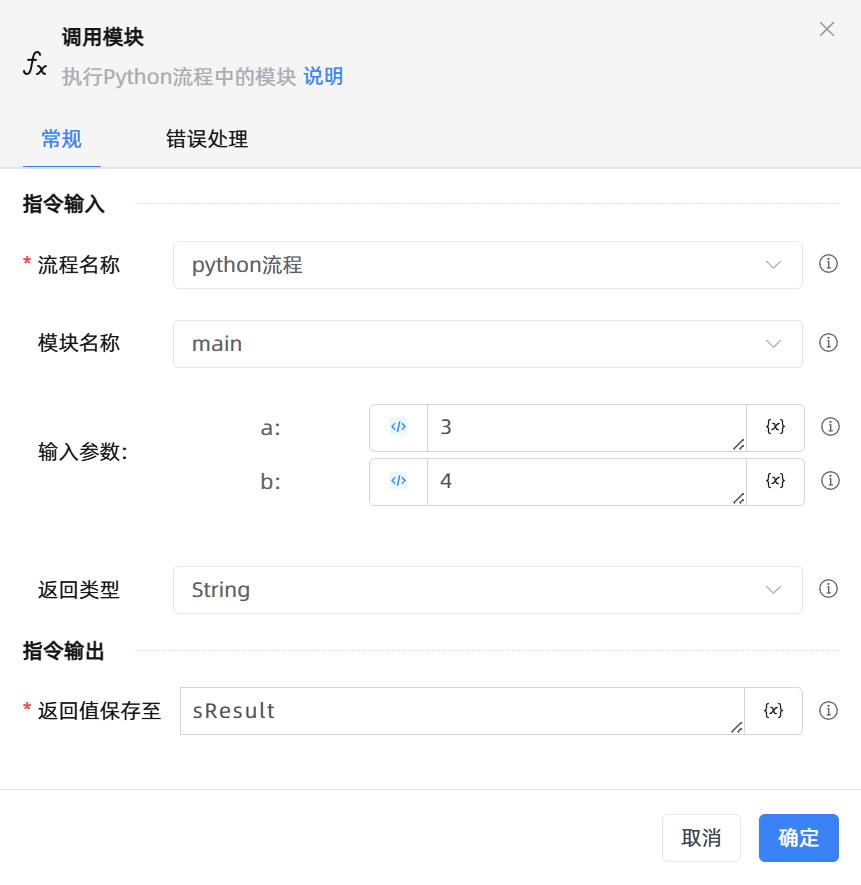Open the {x} variable picker for parameter a

(x=774, y=427)
